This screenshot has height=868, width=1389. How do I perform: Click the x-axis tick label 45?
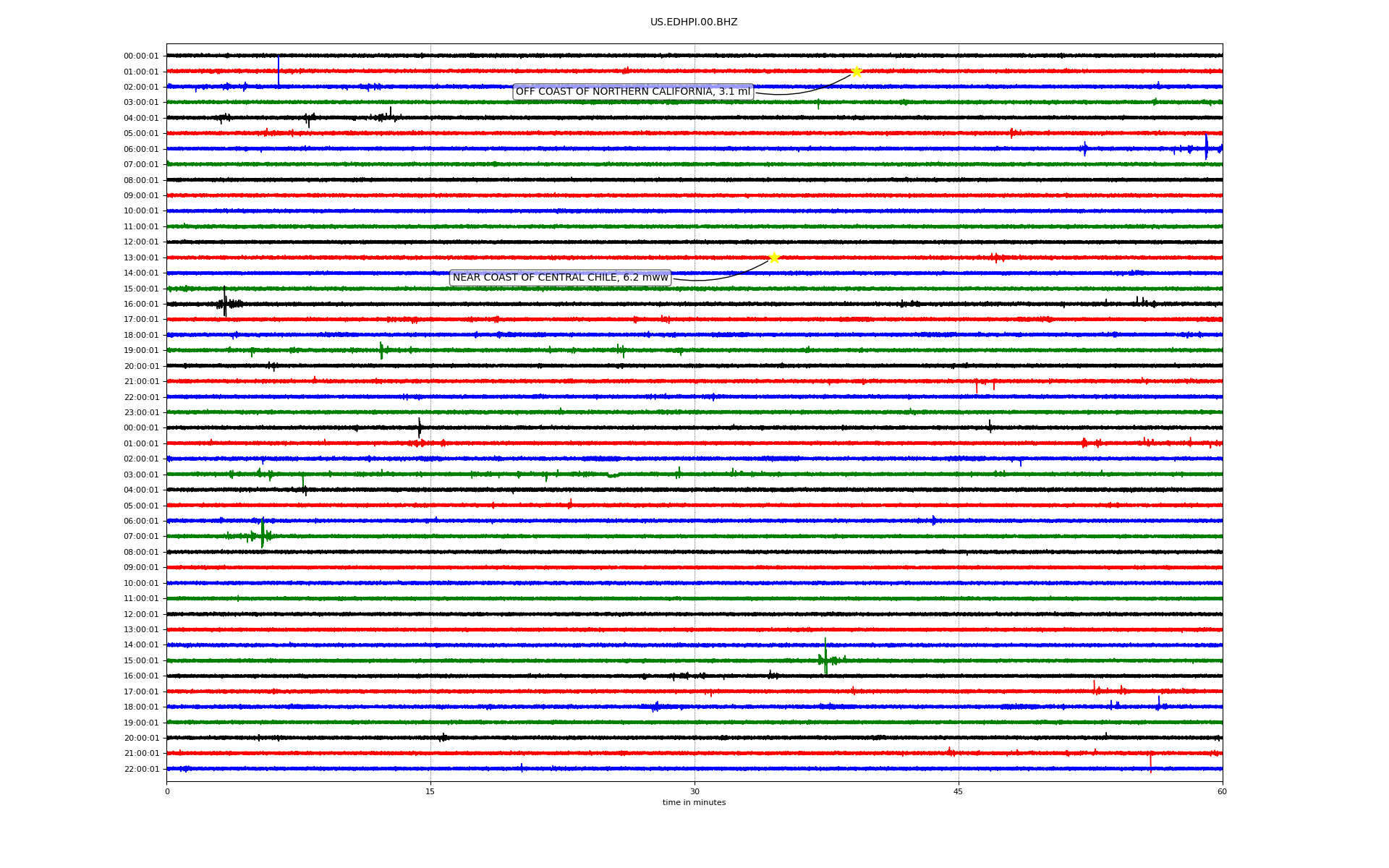click(959, 791)
